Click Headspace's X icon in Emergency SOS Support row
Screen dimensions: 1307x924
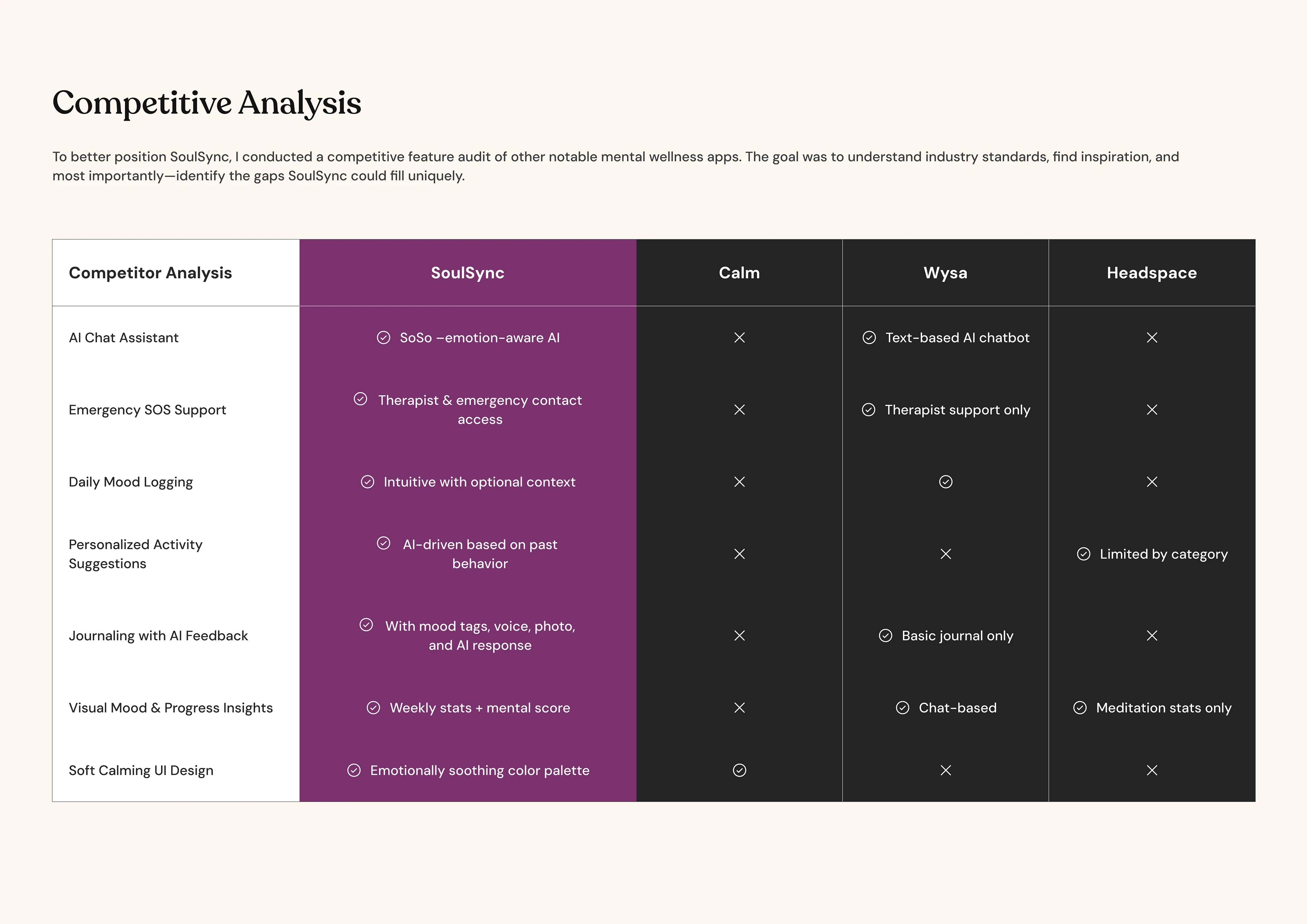1151,410
